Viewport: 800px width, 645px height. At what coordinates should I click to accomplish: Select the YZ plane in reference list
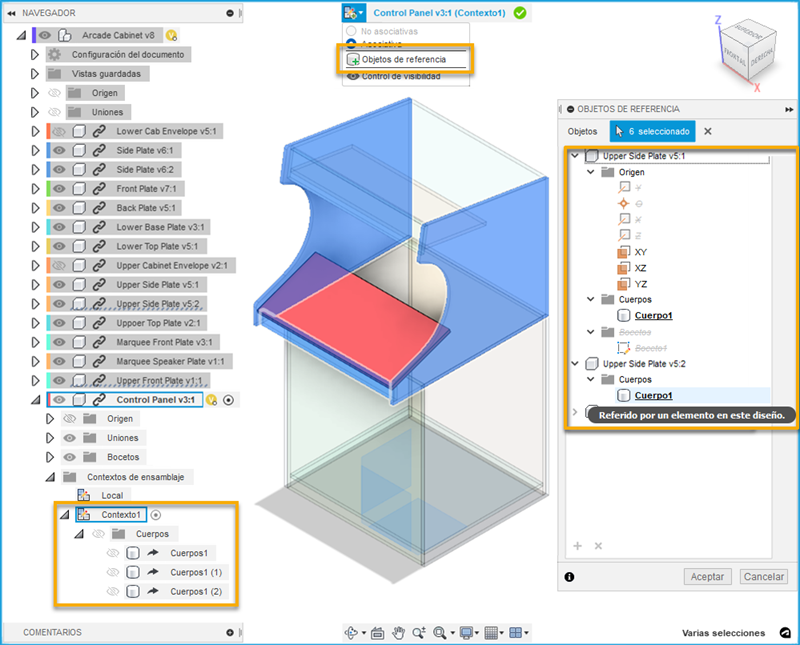(x=641, y=284)
